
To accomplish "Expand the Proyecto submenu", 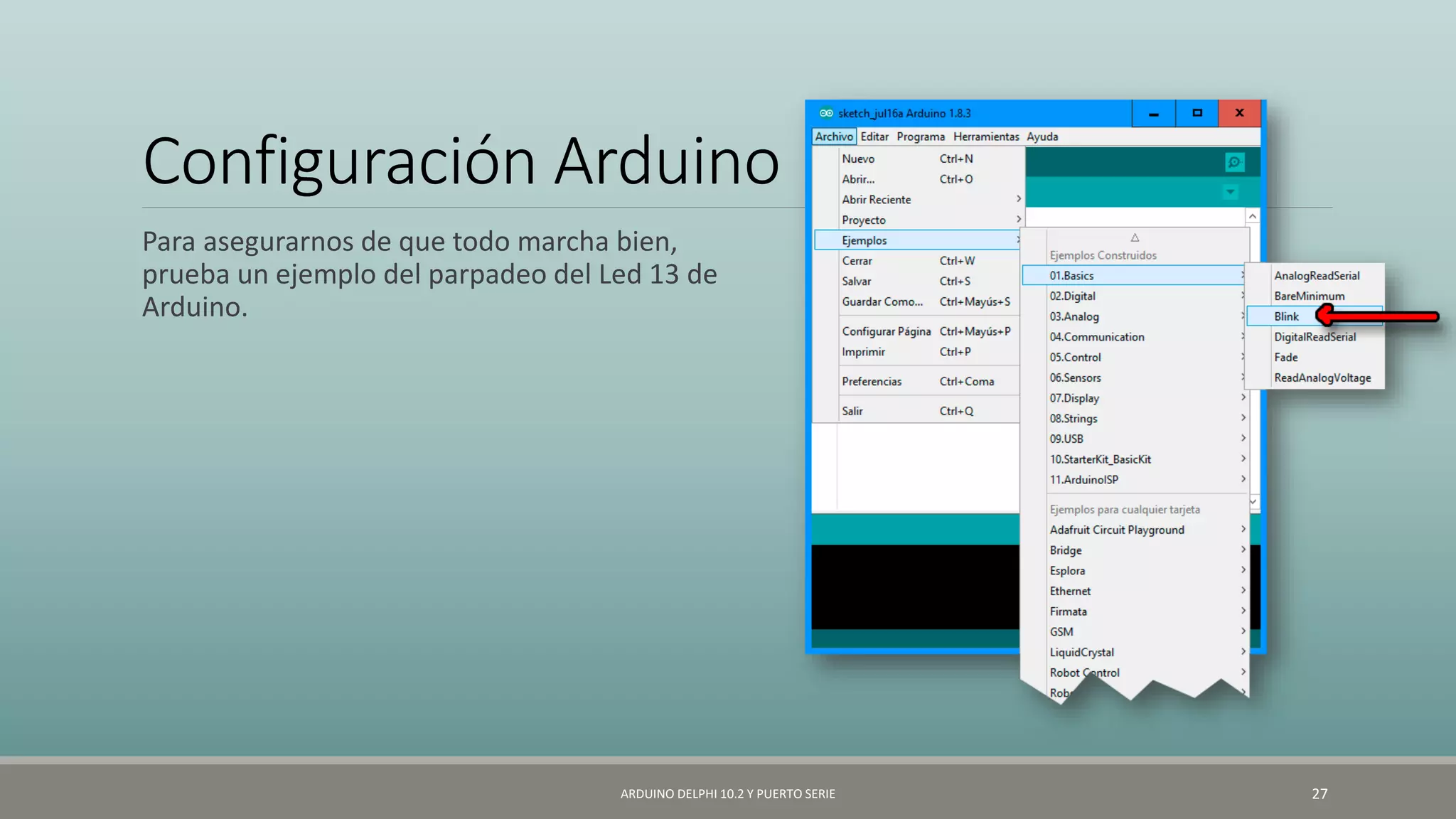I will (x=917, y=220).
